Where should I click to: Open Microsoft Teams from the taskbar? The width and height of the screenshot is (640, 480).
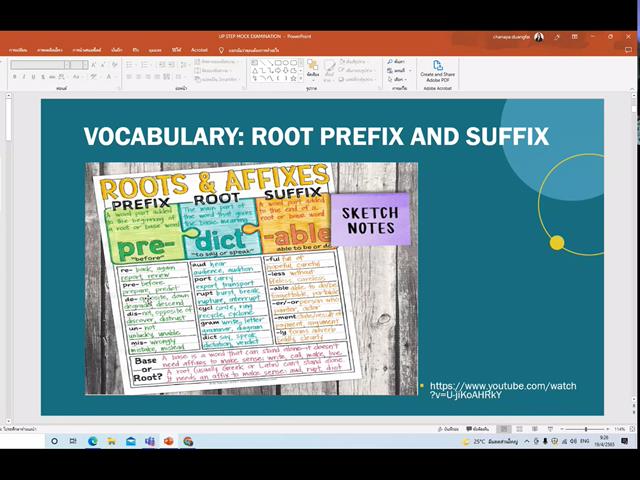point(150,441)
